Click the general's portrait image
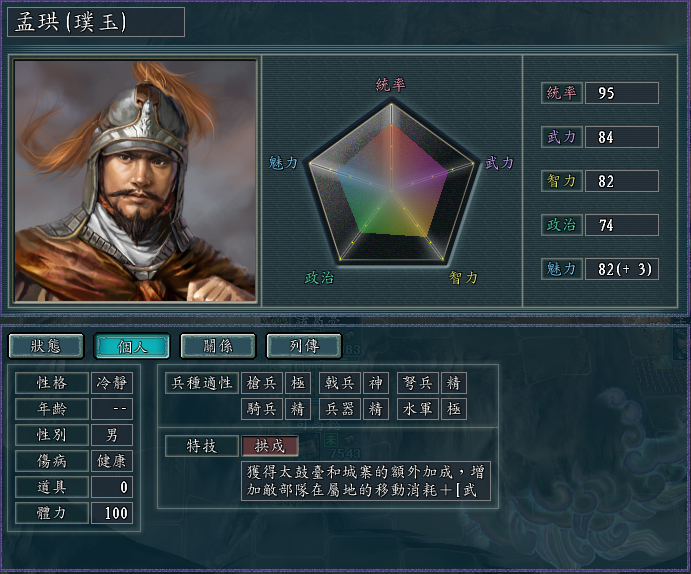This screenshot has width=691, height=574. pyautogui.click(x=136, y=180)
